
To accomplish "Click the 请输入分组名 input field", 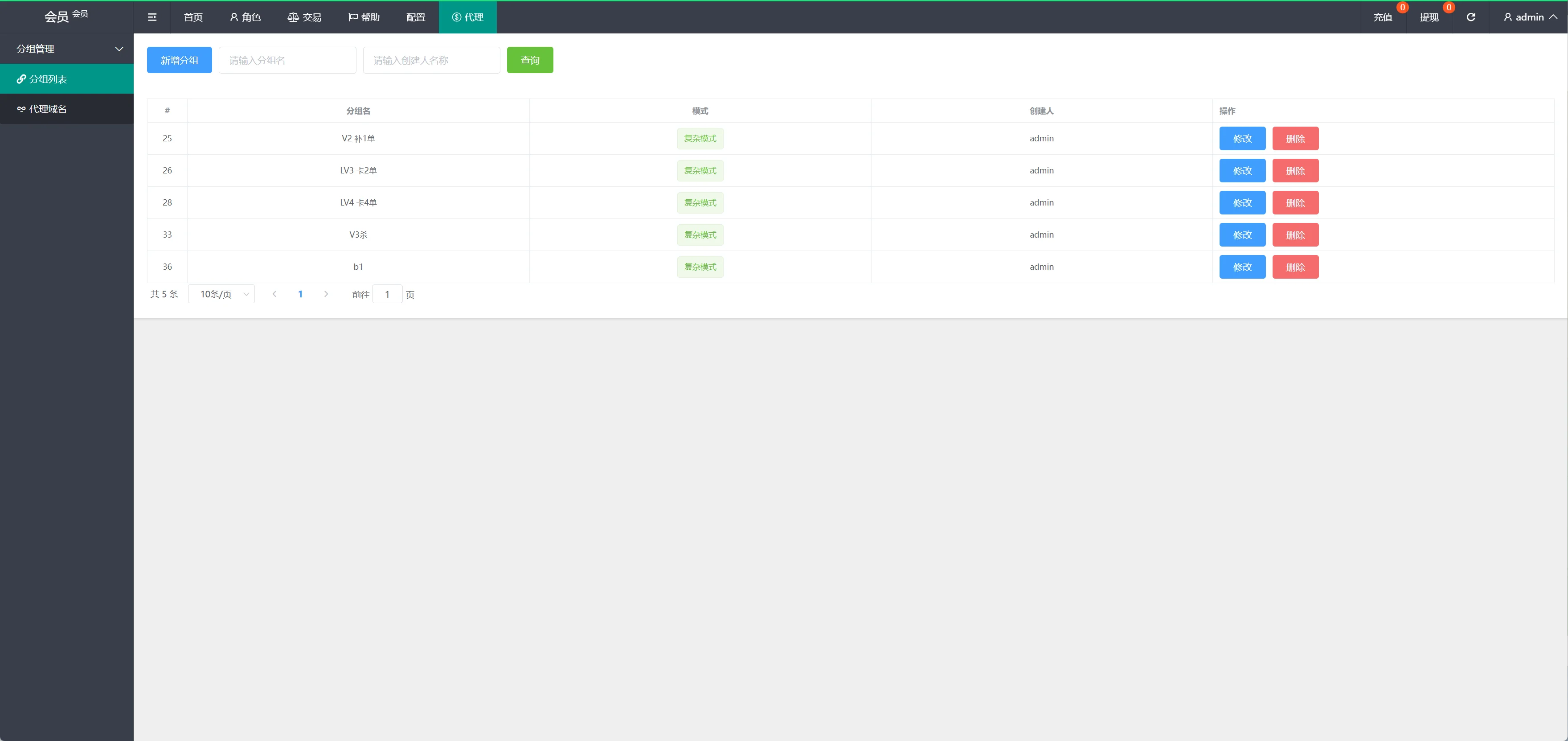I will click(287, 60).
